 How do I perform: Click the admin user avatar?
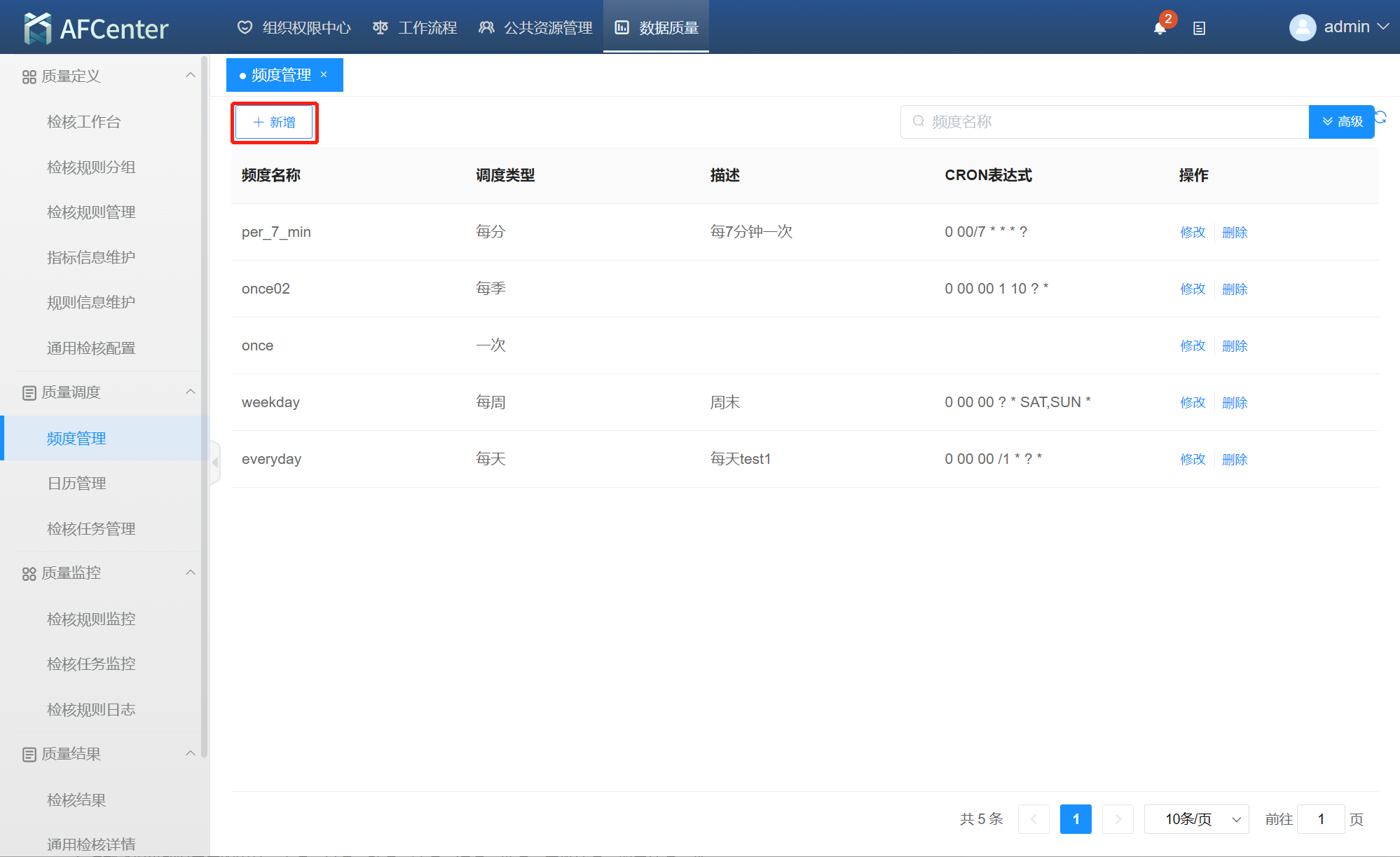1302,27
